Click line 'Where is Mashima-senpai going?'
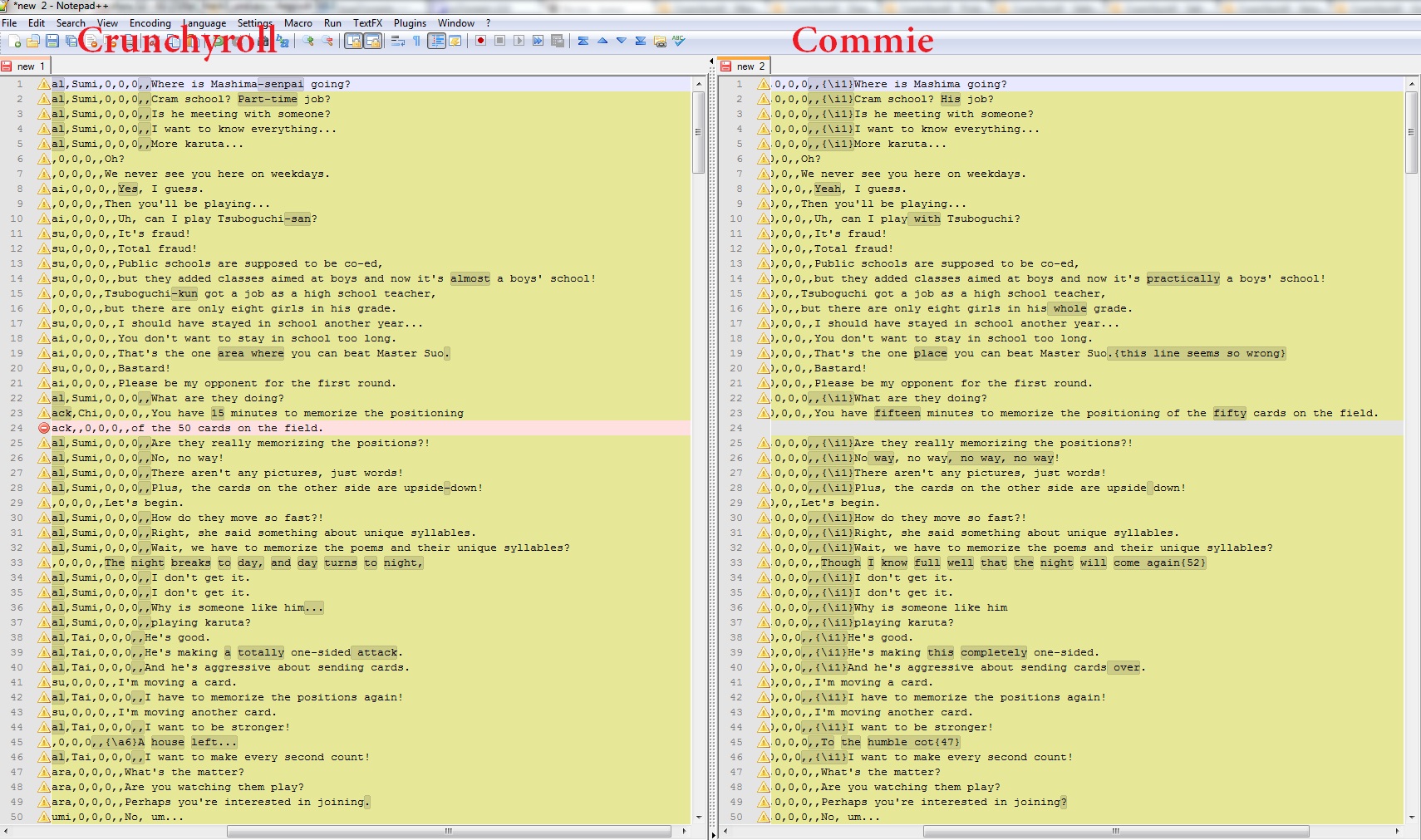The image size is (1421, 840). coord(250,84)
